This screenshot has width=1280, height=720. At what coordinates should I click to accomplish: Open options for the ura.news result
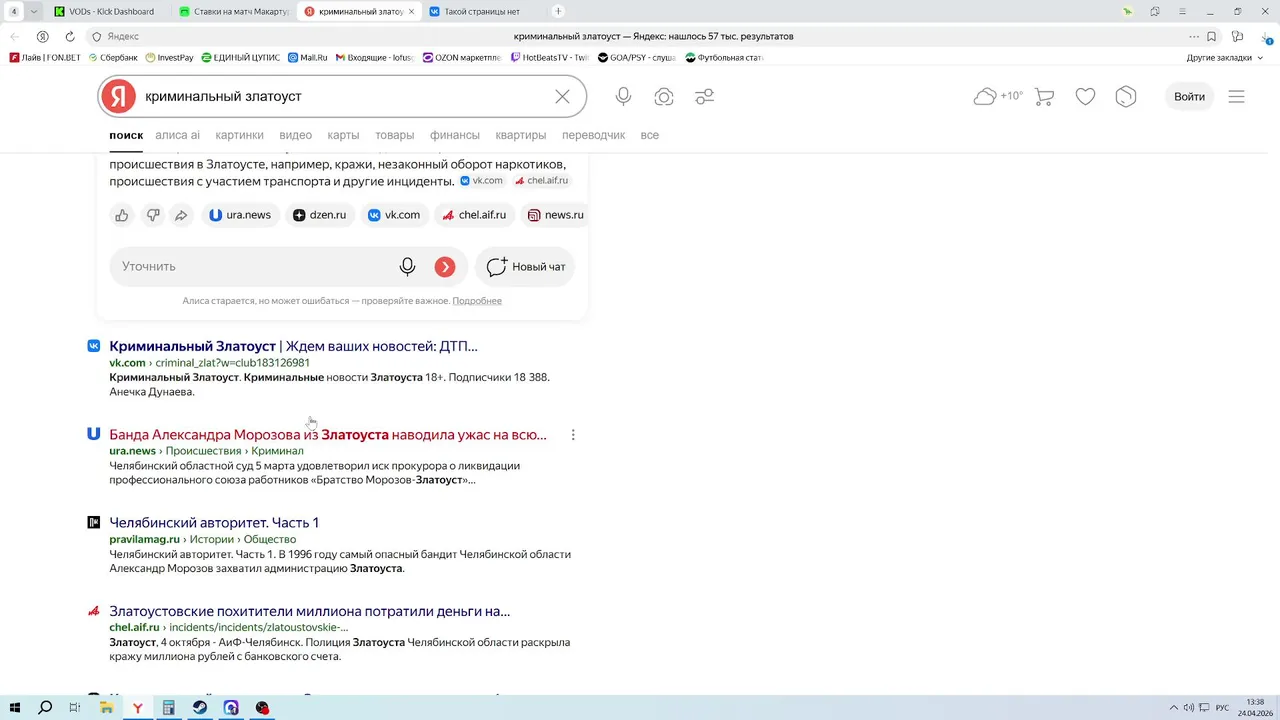[x=573, y=435]
